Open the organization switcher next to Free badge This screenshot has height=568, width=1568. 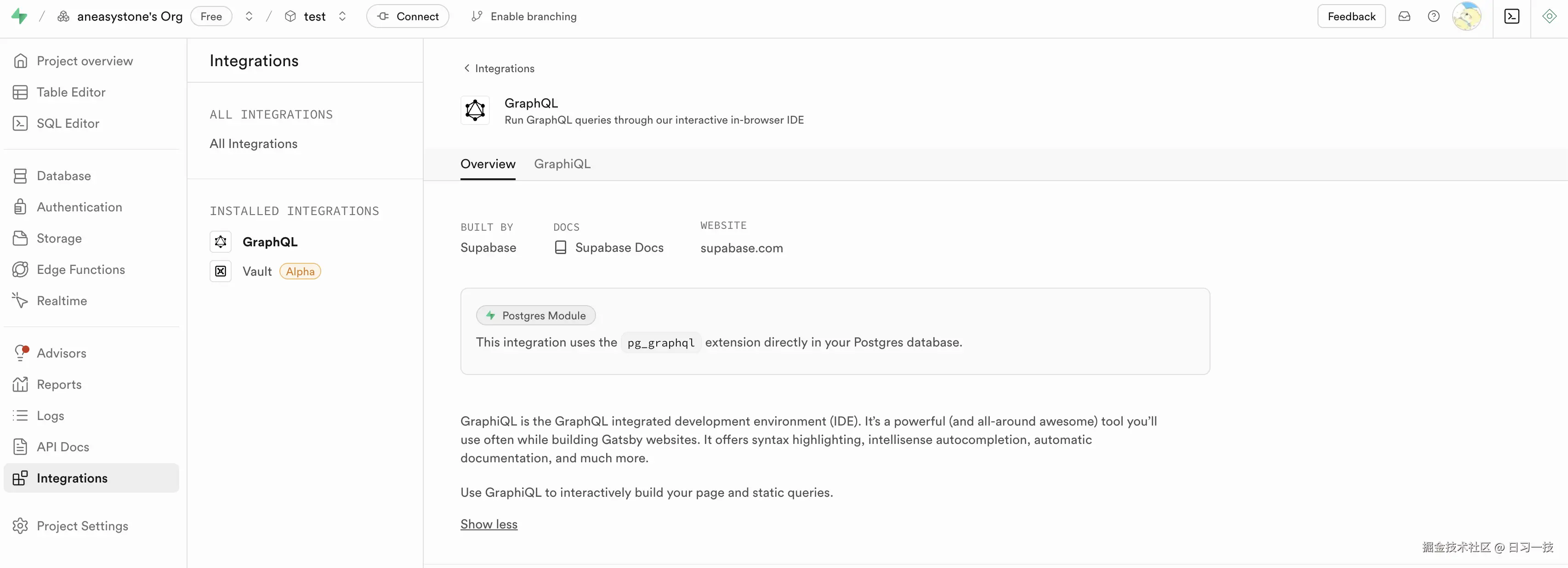click(x=249, y=16)
